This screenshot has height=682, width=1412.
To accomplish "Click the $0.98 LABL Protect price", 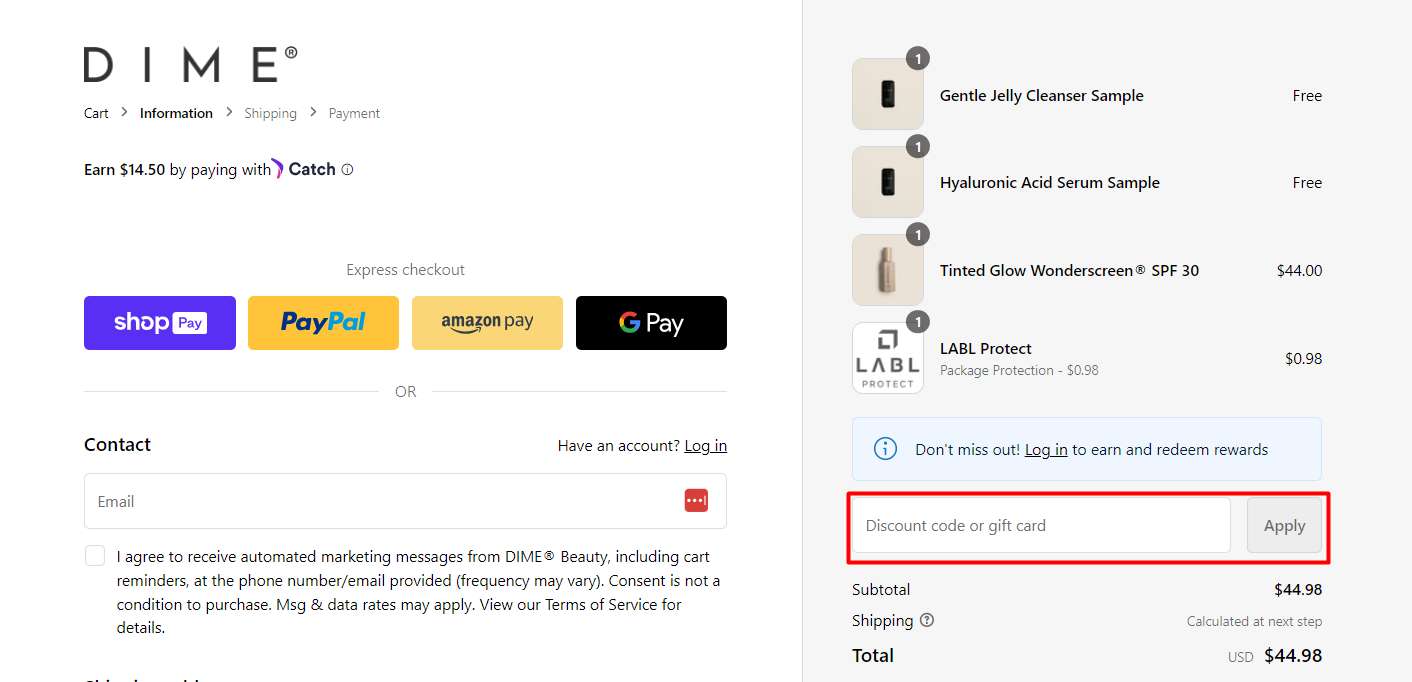I will [1303, 358].
